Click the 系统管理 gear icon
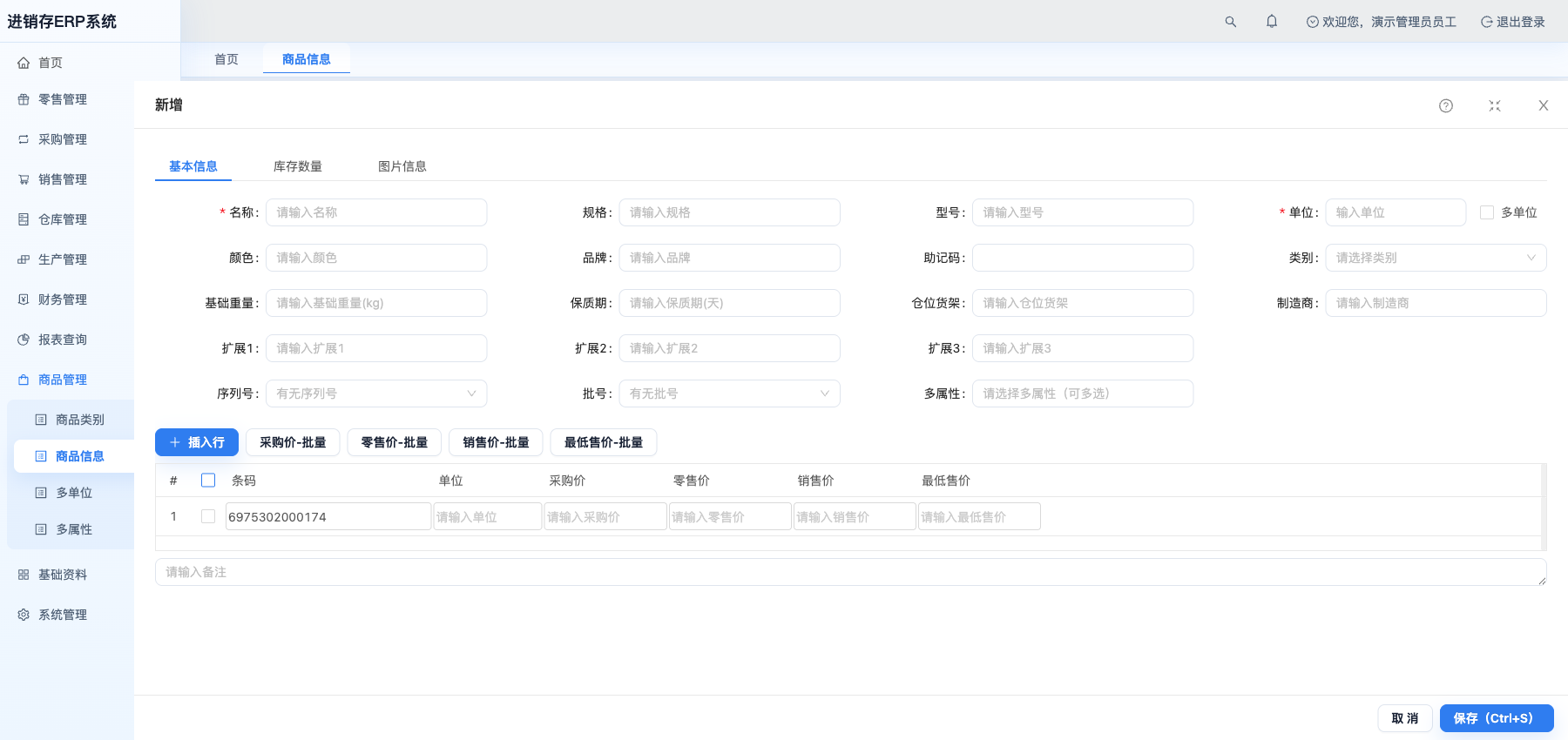This screenshot has height=740, width=1568. pyautogui.click(x=24, y=615)
